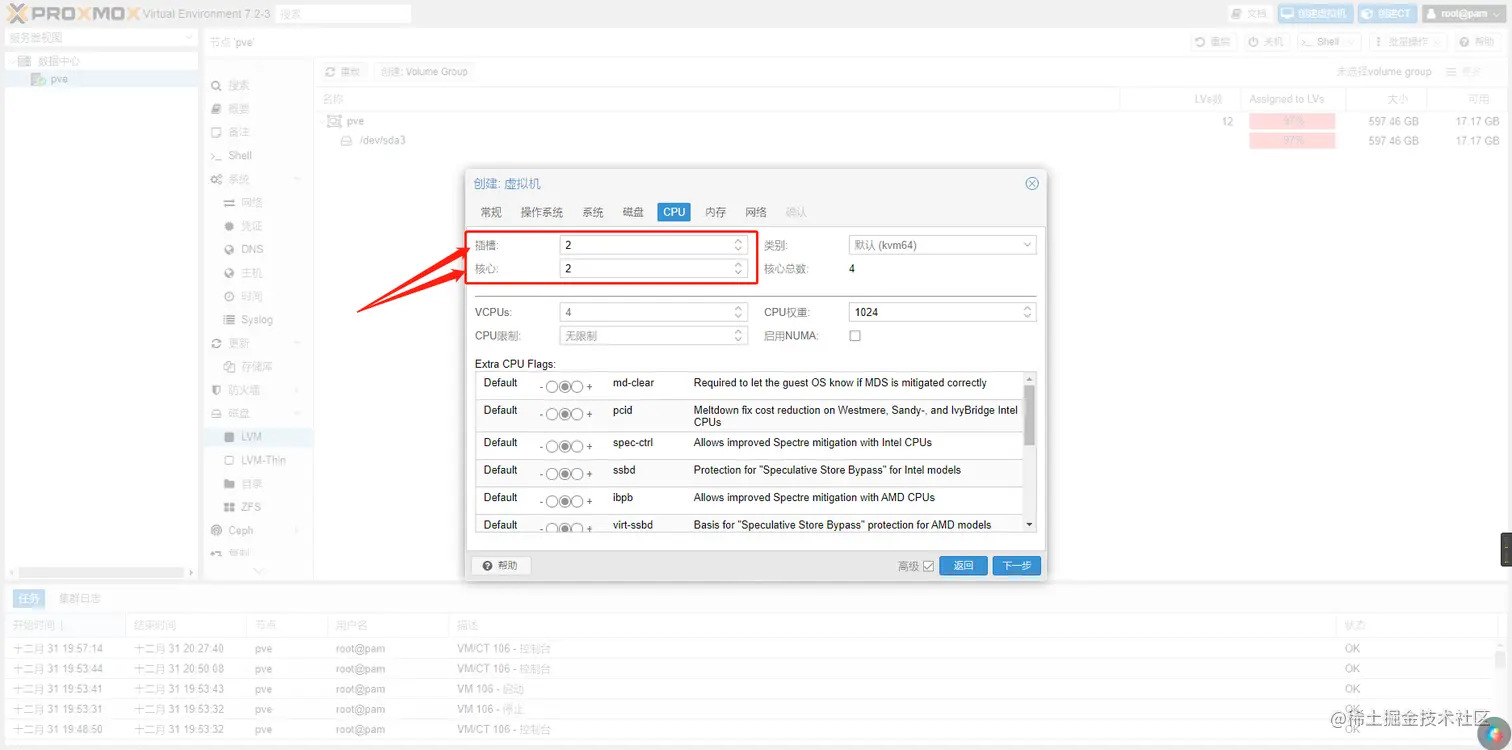
Task: Open Shell in the node side menu
Action: coord(240,156)
